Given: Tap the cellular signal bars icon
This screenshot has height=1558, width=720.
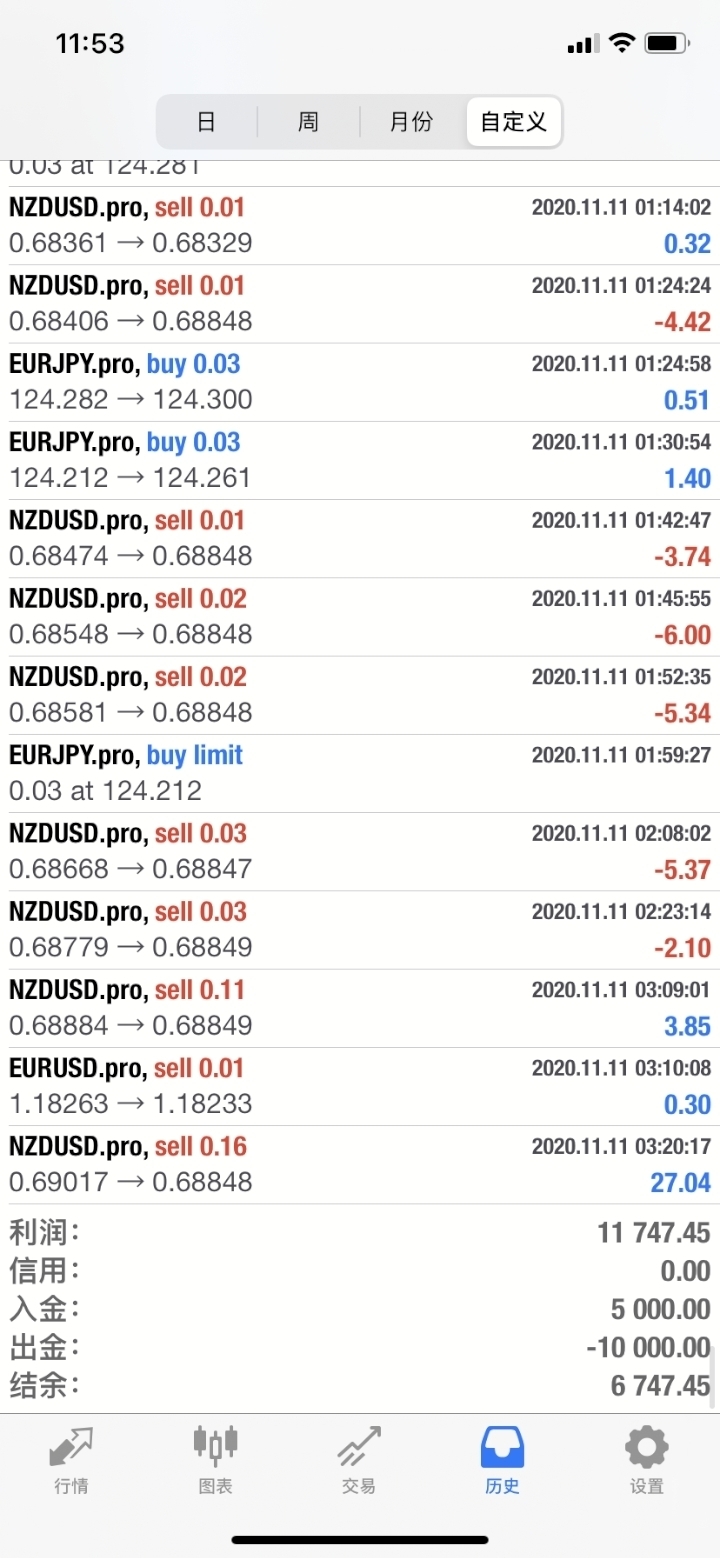Looking at the screenshot, I should pos(582,44).
